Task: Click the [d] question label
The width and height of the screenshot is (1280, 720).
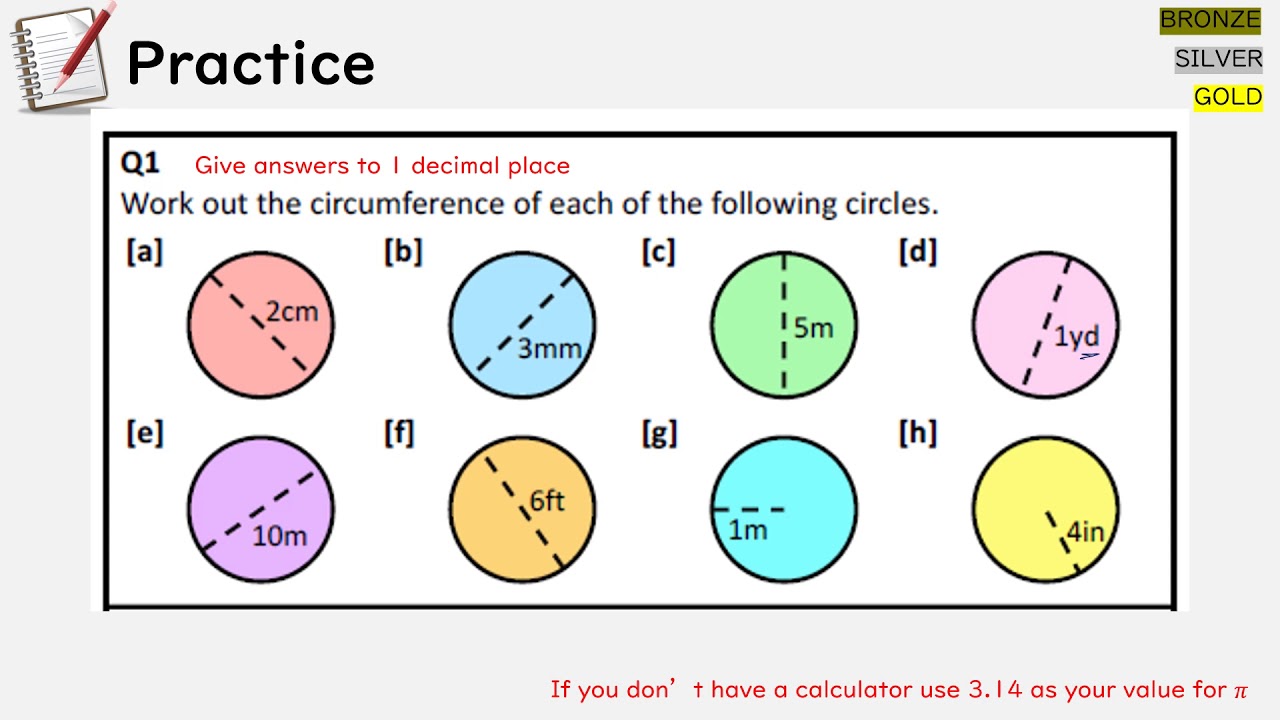Action: pyautogui.click(x=917, y=252)
